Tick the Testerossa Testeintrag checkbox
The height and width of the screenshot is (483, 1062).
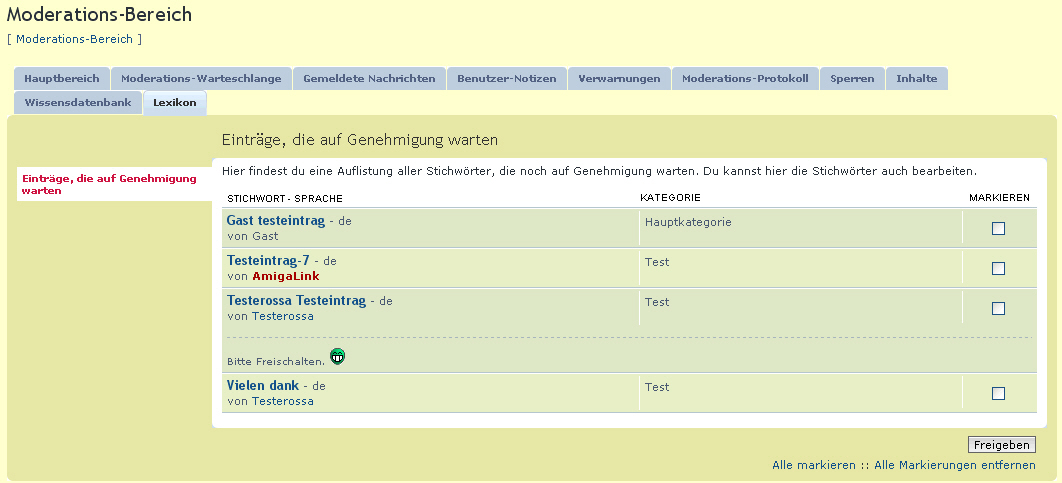998,309
